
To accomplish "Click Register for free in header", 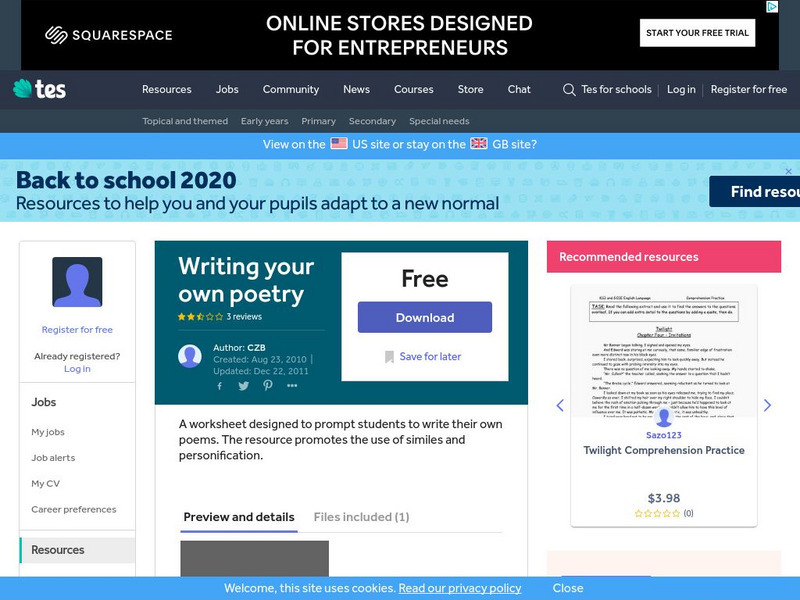I will 749,89.
